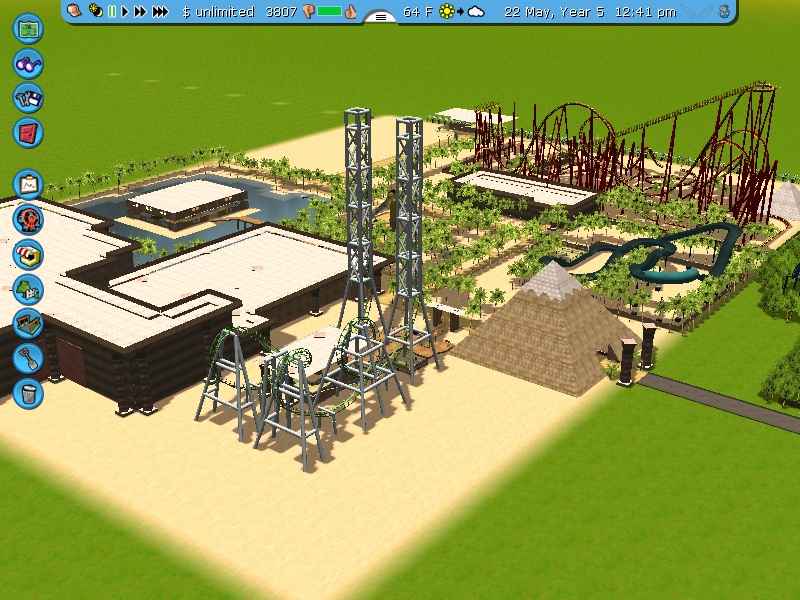Expand the top status bar handle
The width and height of the screenshot is (800, 600).
[x=380, y=16]
